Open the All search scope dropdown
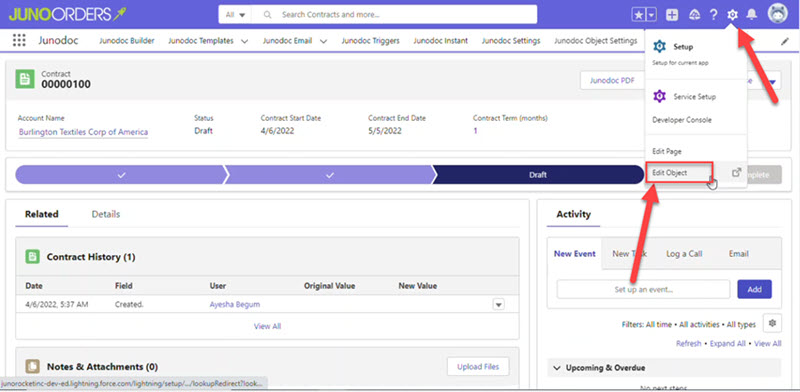800x392 pixels. tap(235, 15)
